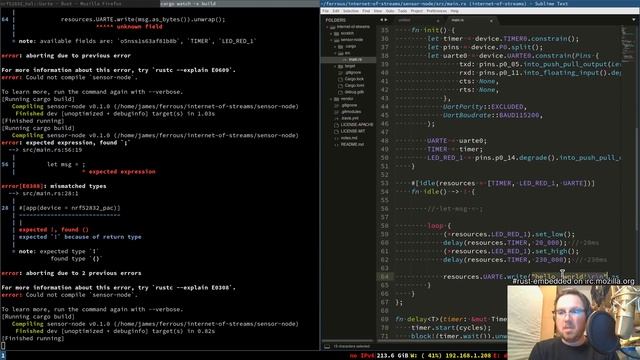This screenshot has width=640, height=360.
Task: Click the editor vertical scrollbar
Action: point(638,180)
